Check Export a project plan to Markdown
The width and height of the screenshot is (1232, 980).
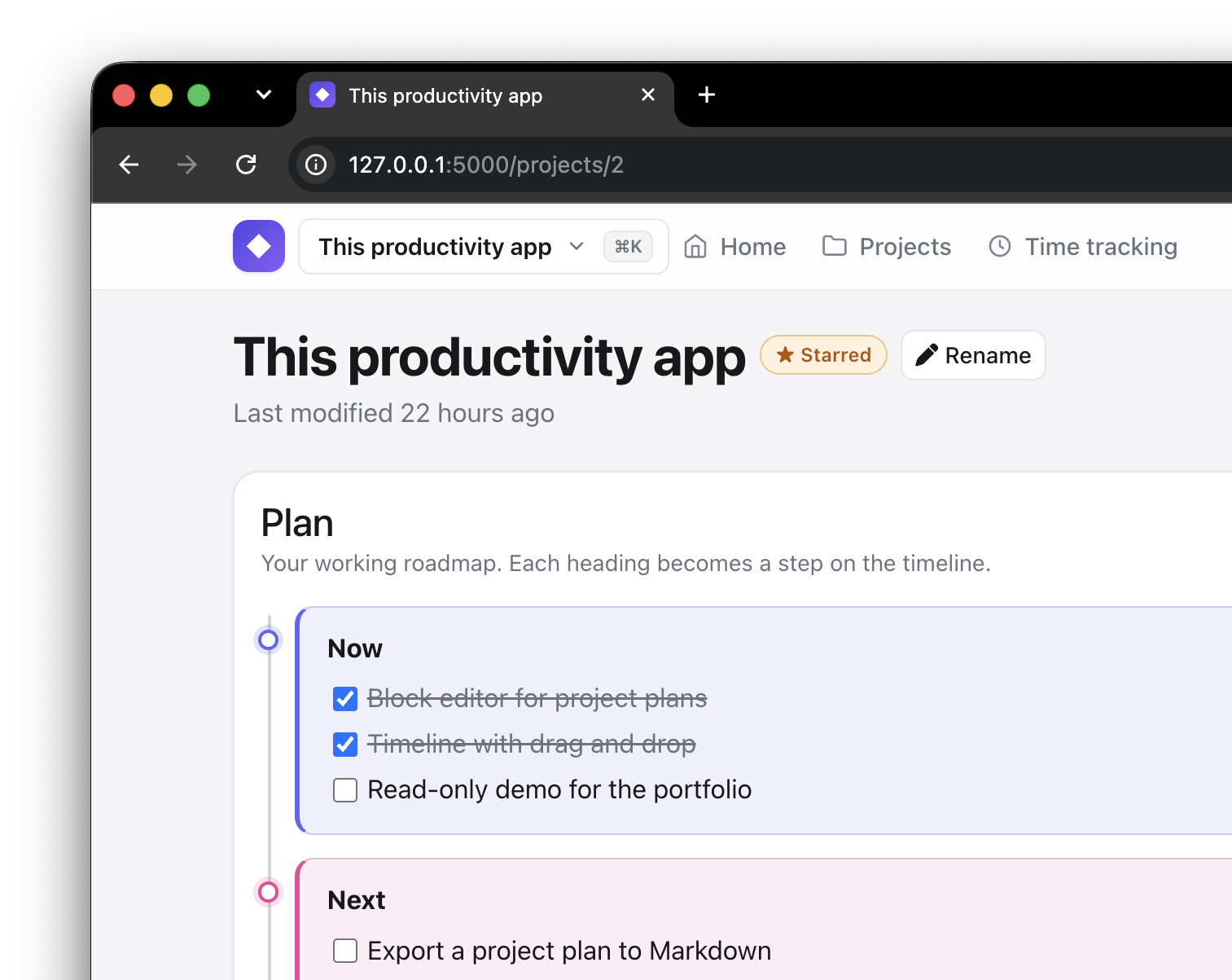345,951
